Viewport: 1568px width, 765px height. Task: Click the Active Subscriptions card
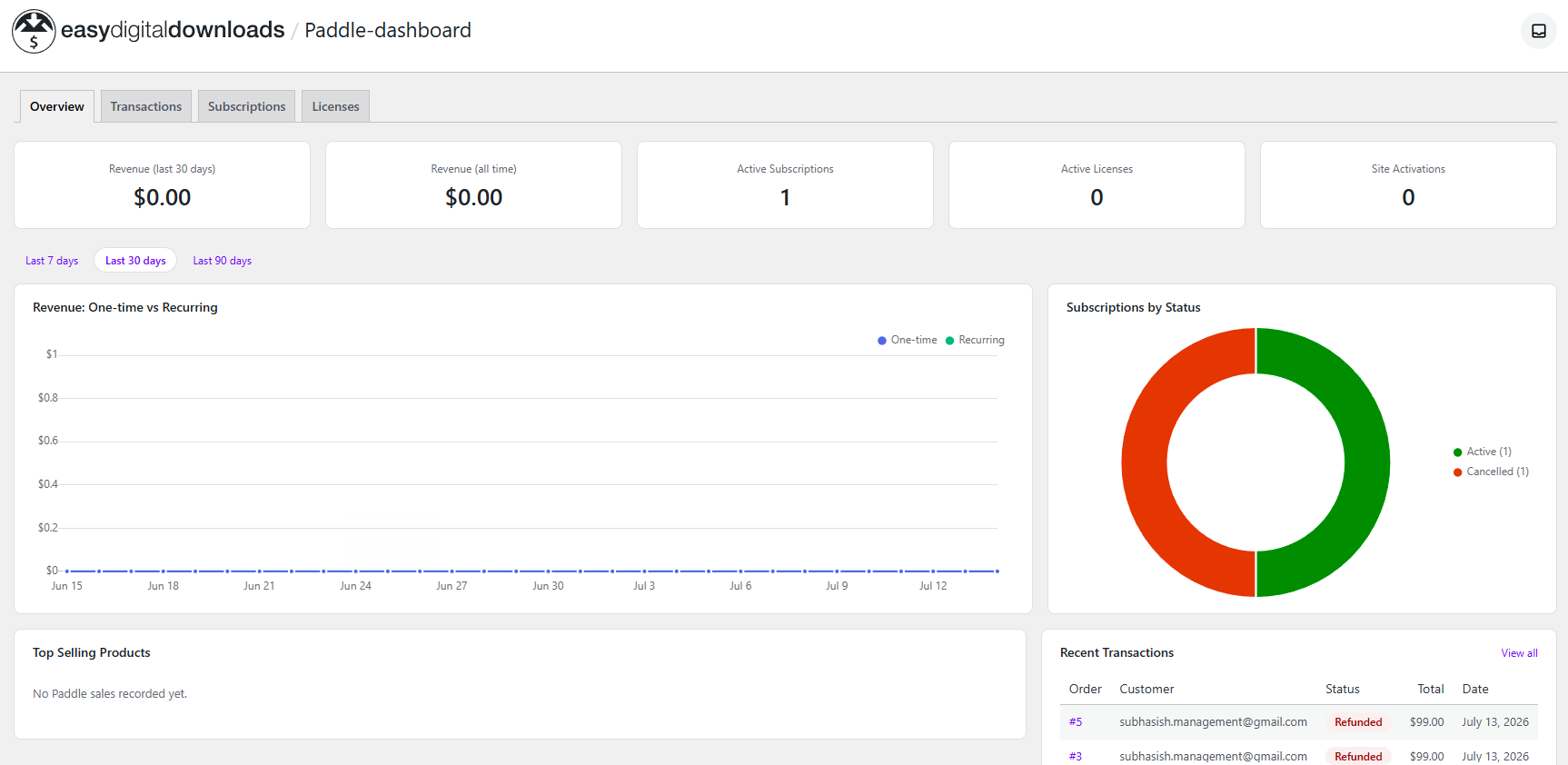[786, 184]
